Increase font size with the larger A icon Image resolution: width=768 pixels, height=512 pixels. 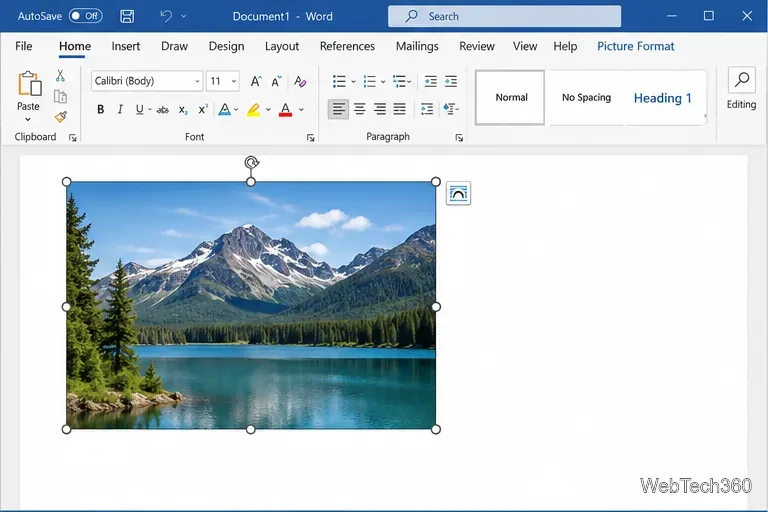coord(256,81)
